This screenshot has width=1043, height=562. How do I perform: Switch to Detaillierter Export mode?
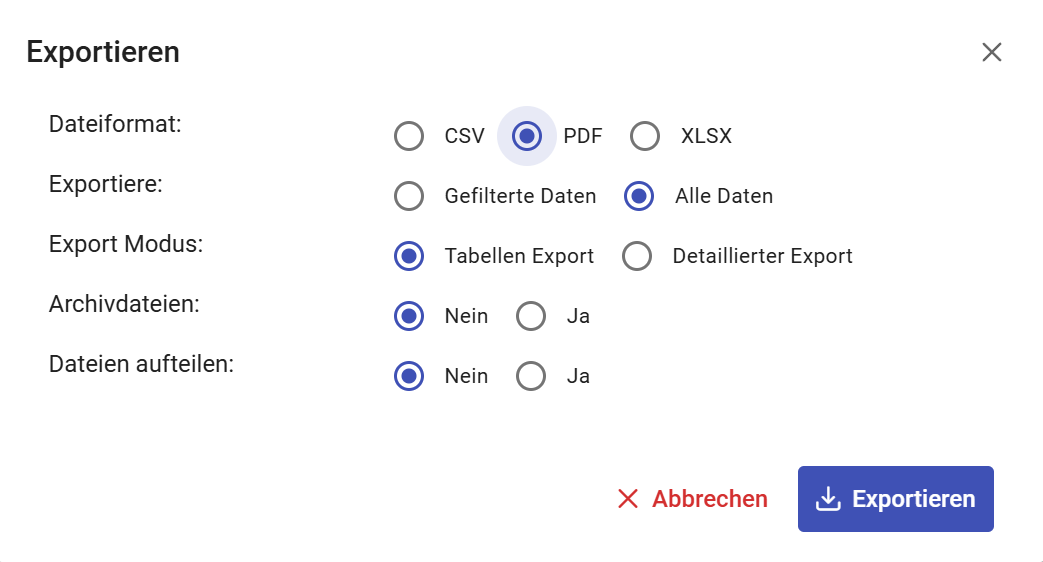(x=637, y=256)
